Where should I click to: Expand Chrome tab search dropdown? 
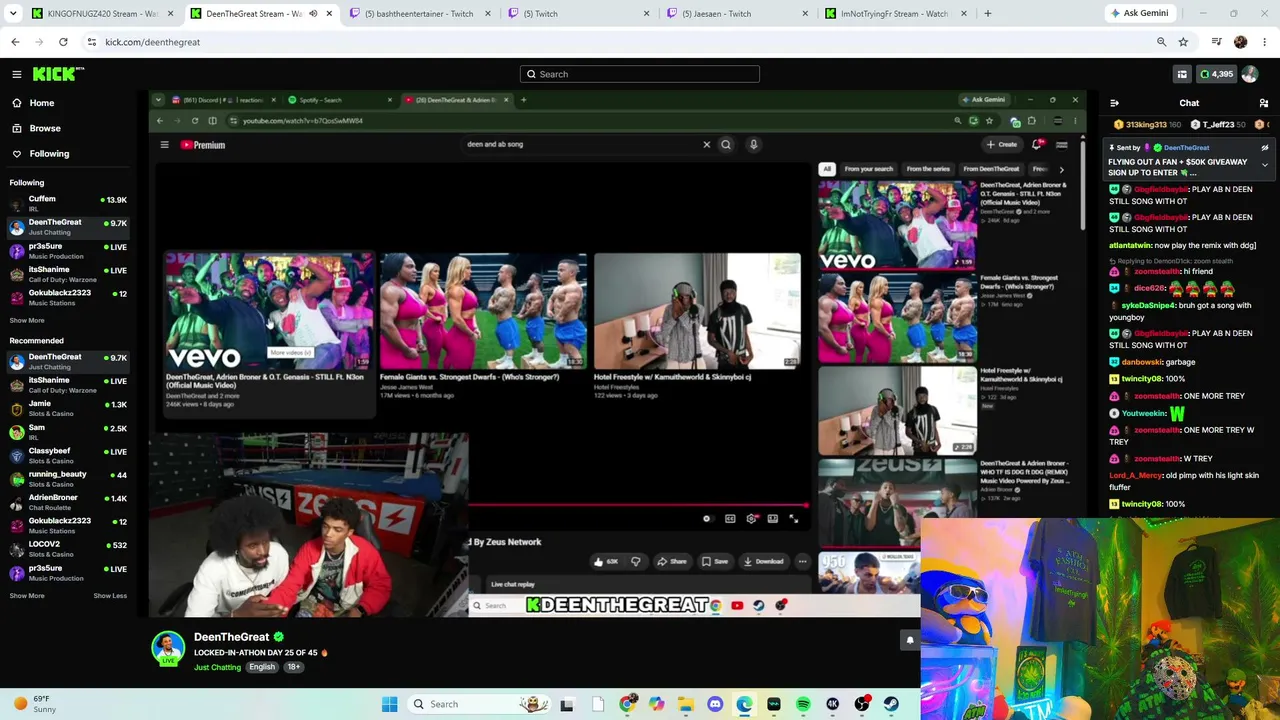pos(14,14)
